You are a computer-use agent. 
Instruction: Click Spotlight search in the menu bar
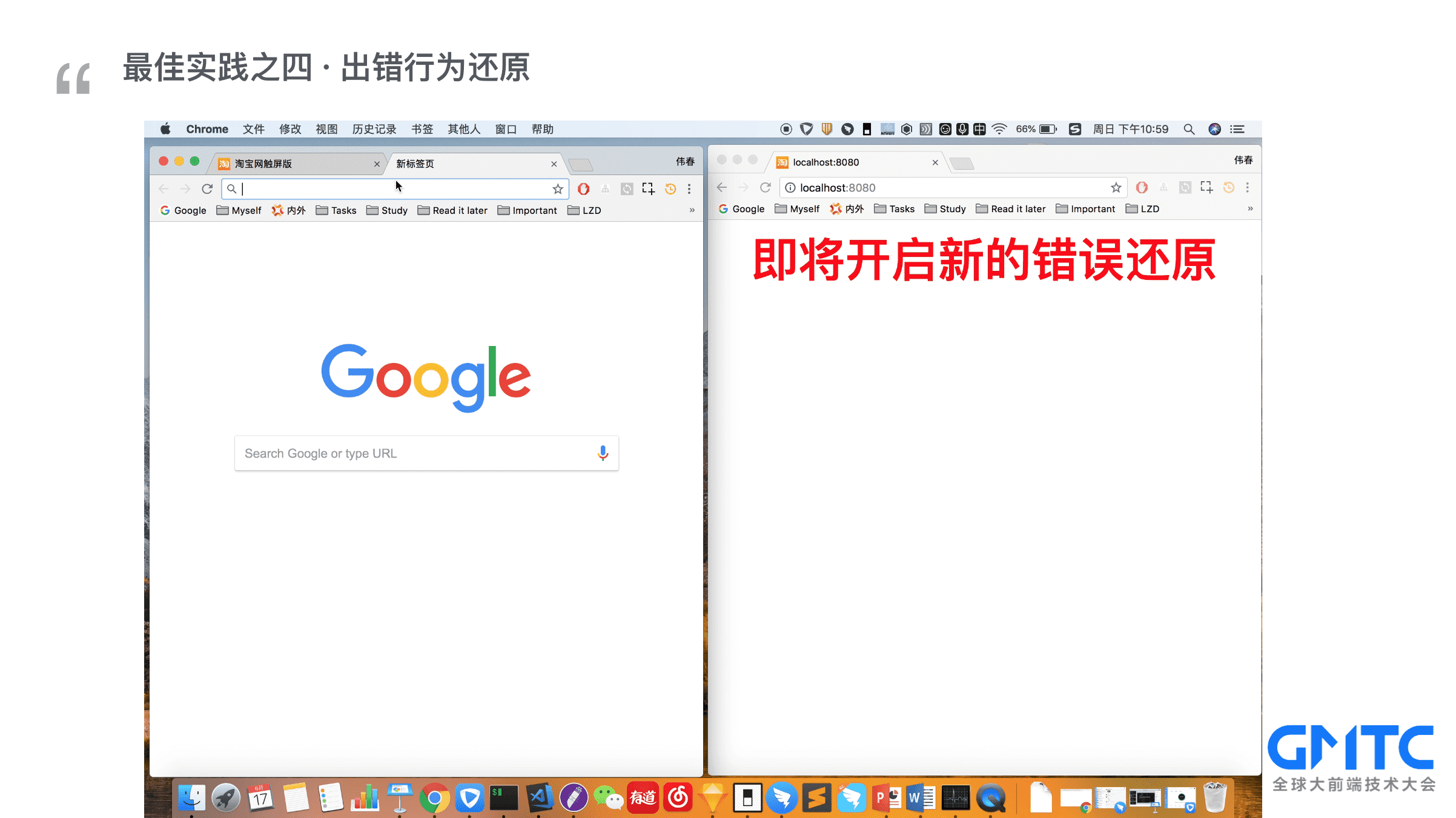pos(1189,129)
